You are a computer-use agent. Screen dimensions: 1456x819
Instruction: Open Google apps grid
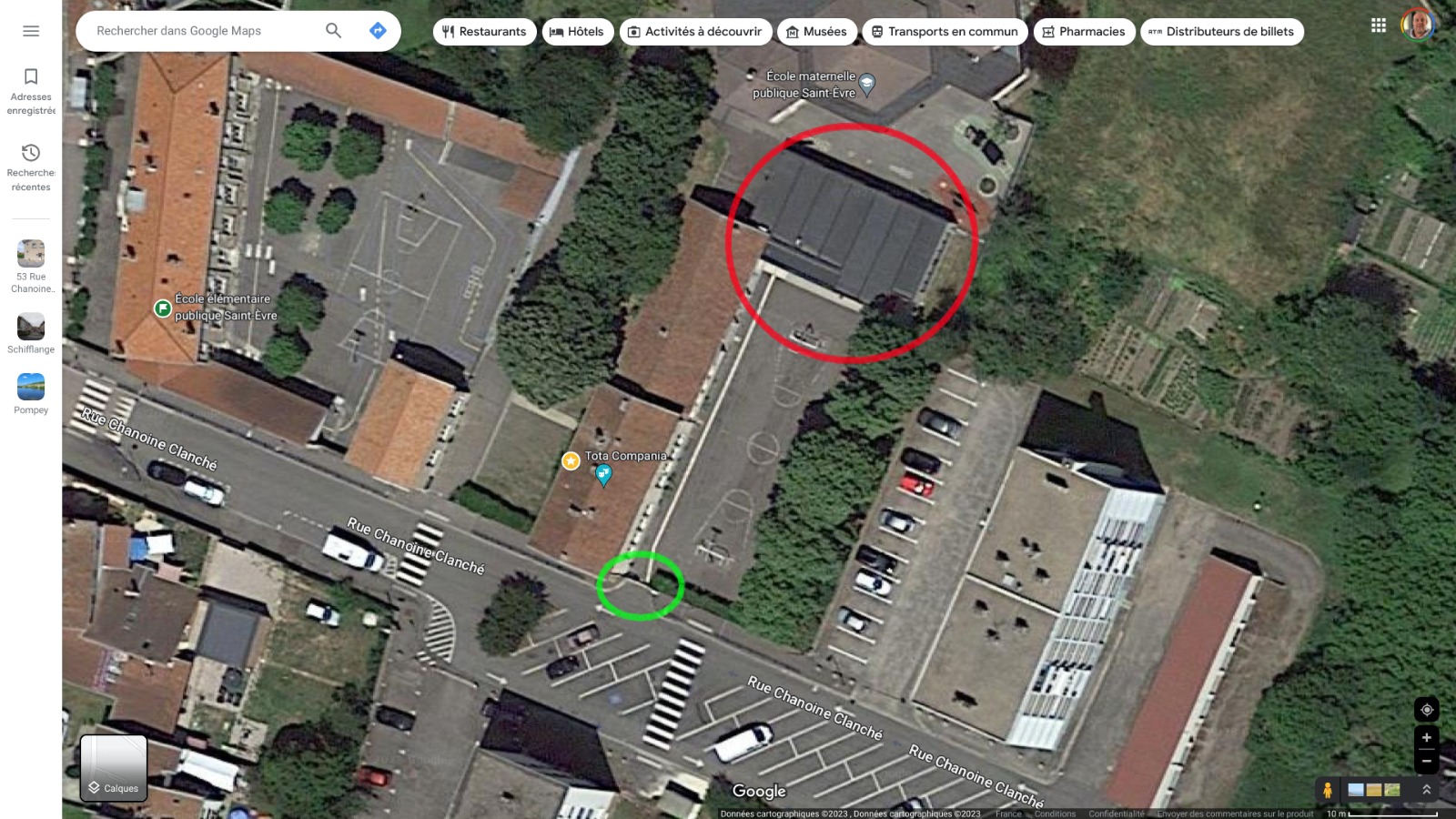pos(1379,25)
